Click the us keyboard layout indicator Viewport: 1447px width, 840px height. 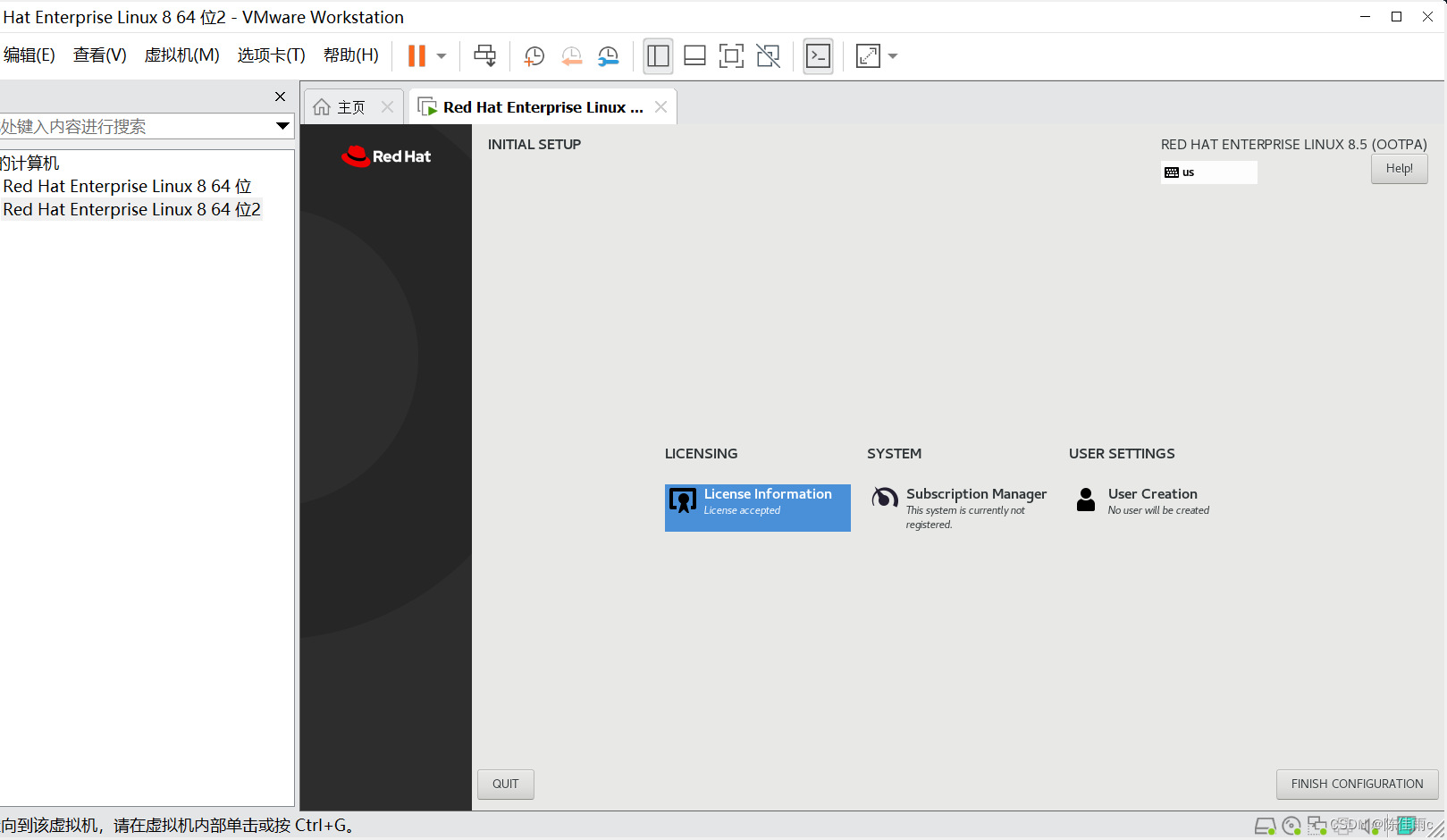tap(1208, 172)
